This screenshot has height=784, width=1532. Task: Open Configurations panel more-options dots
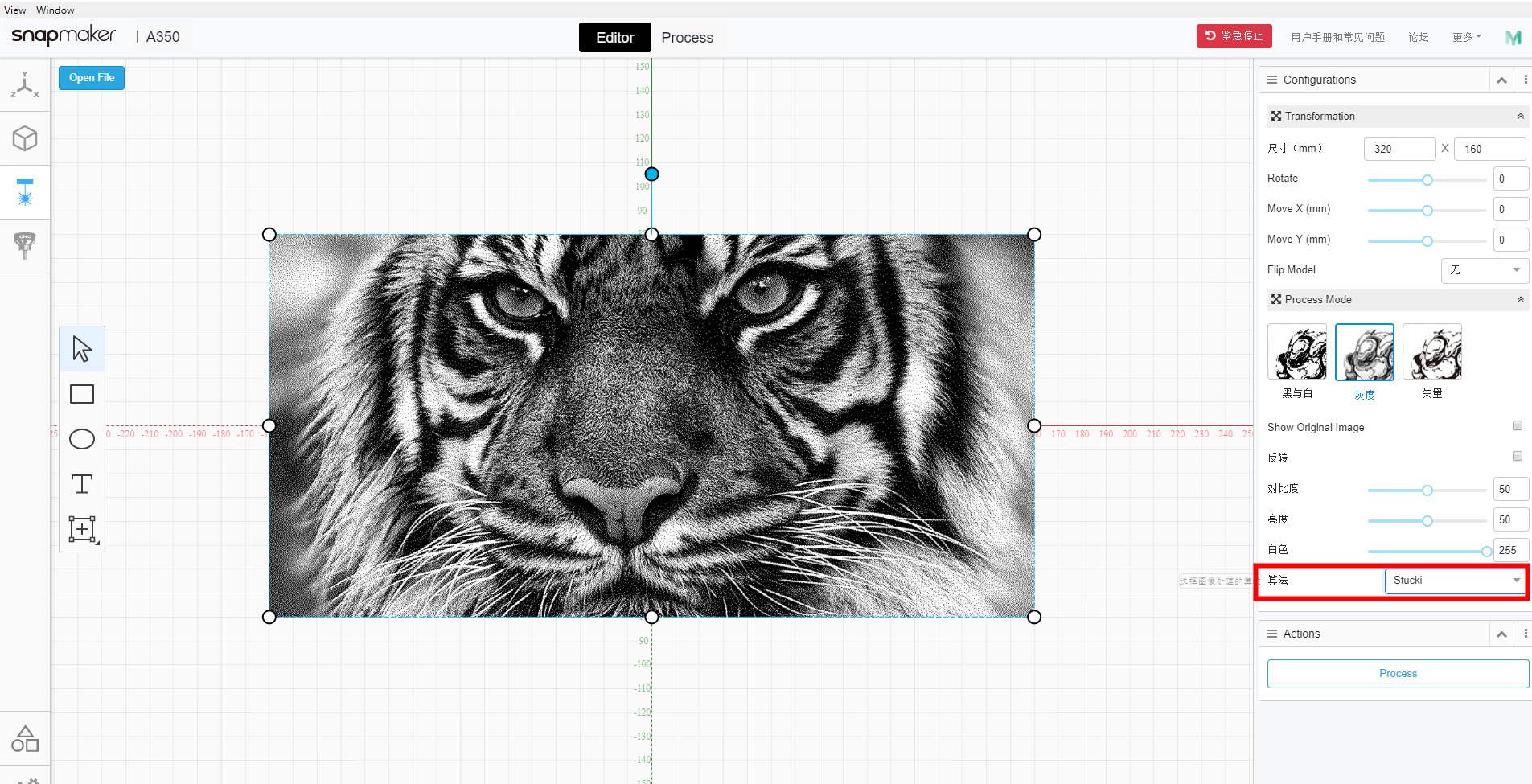click(x=1526, y=80)
